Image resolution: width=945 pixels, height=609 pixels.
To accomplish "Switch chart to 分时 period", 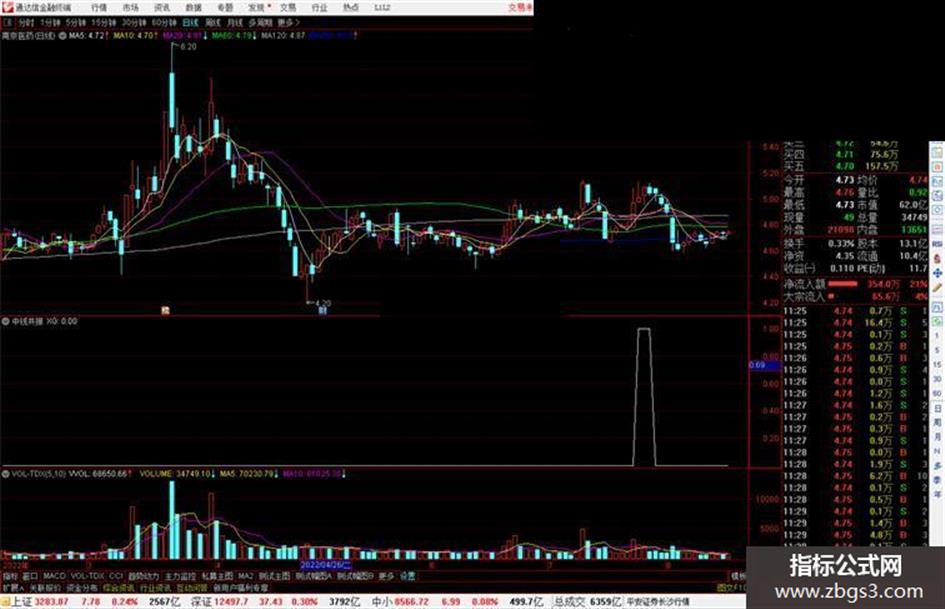I will pos(25,22).
